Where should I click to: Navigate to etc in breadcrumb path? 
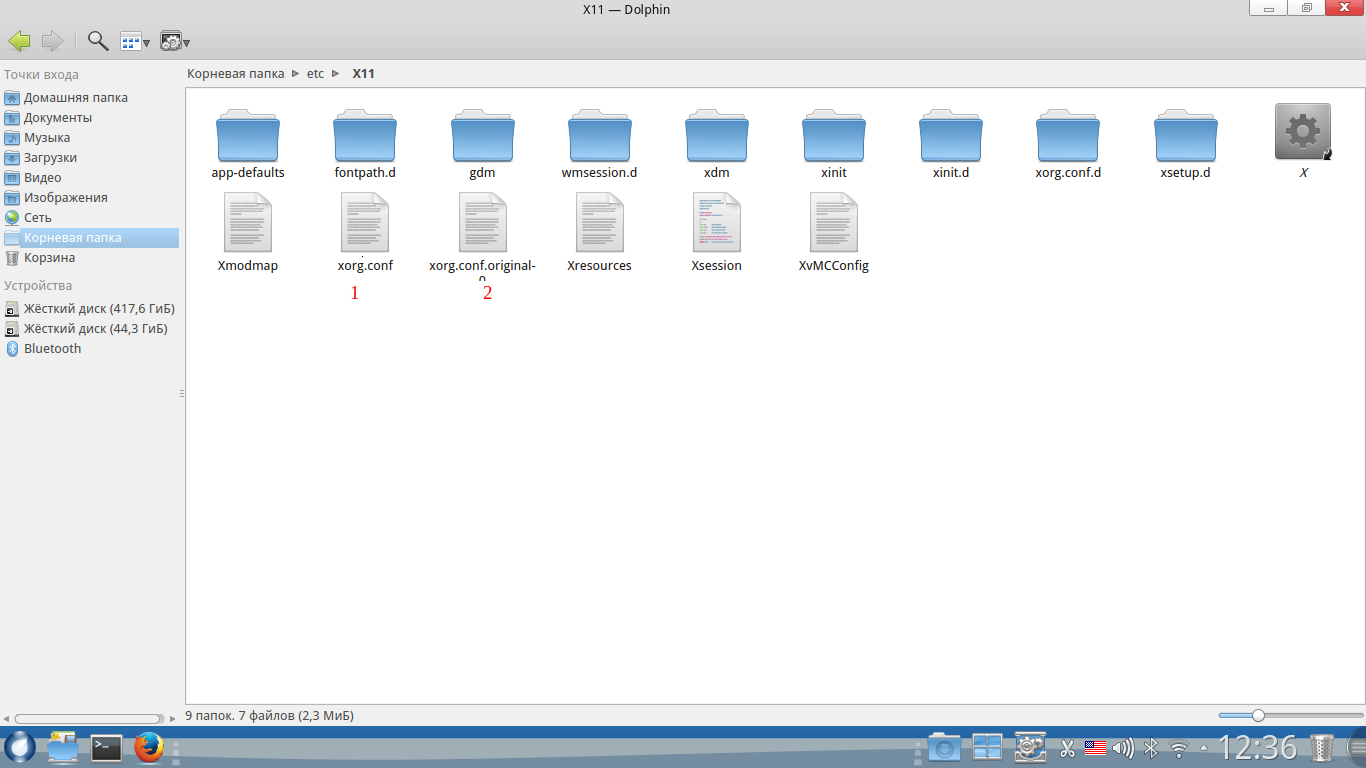(315, 74)
